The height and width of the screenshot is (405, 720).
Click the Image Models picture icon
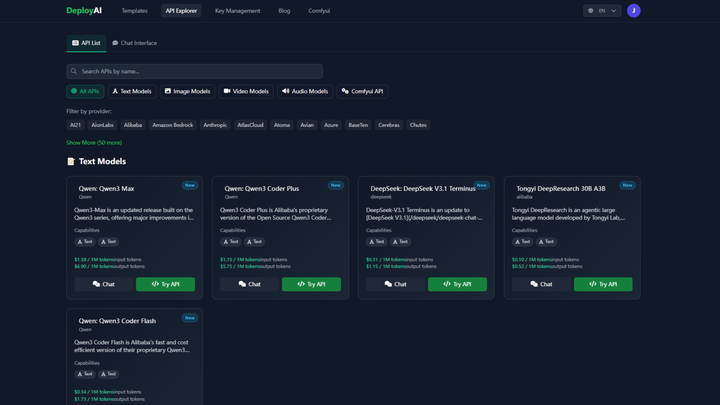[x=168, y=91]
